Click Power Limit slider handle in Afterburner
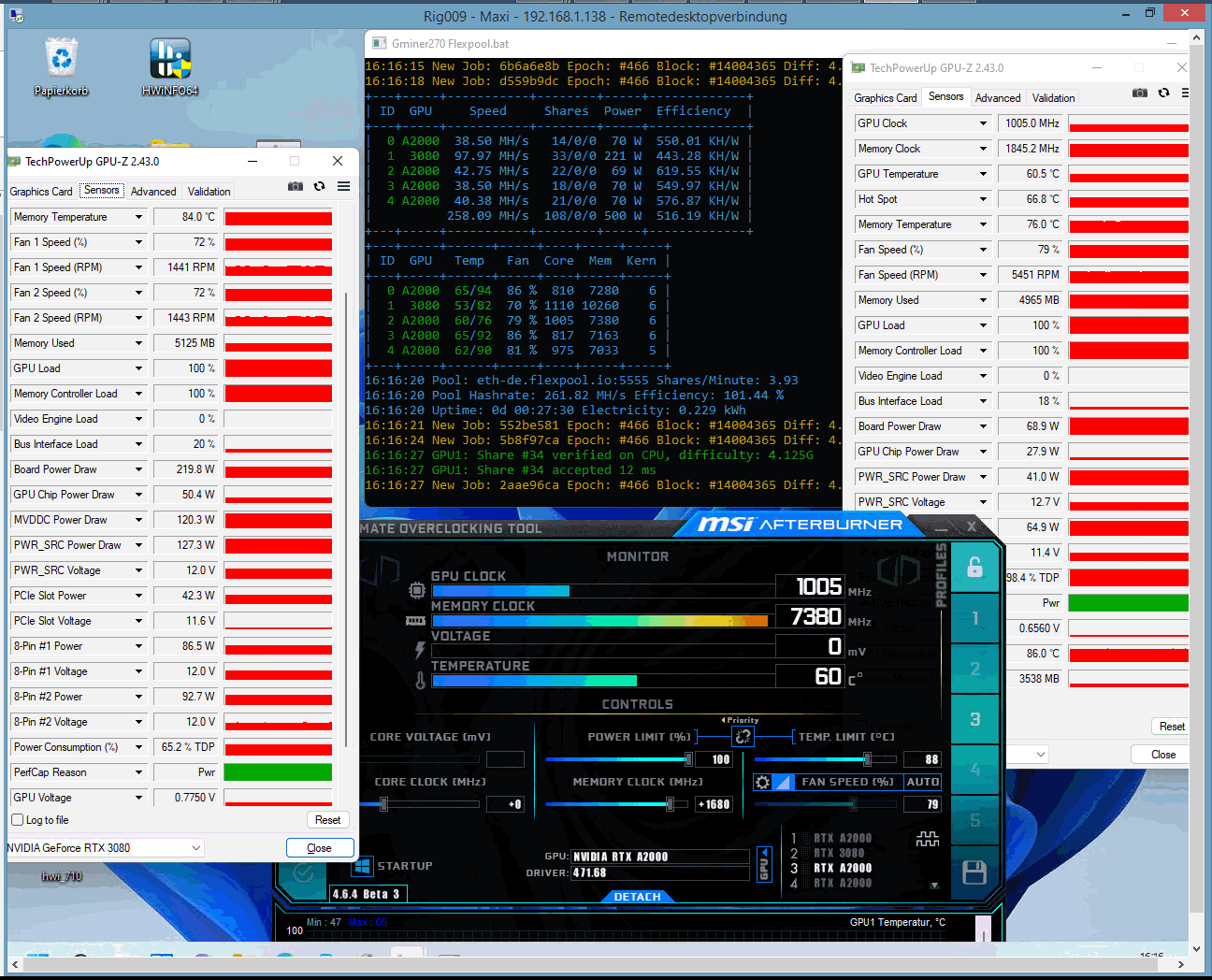1212x980 pixels. pyautogui.click(x=689, y=759)
